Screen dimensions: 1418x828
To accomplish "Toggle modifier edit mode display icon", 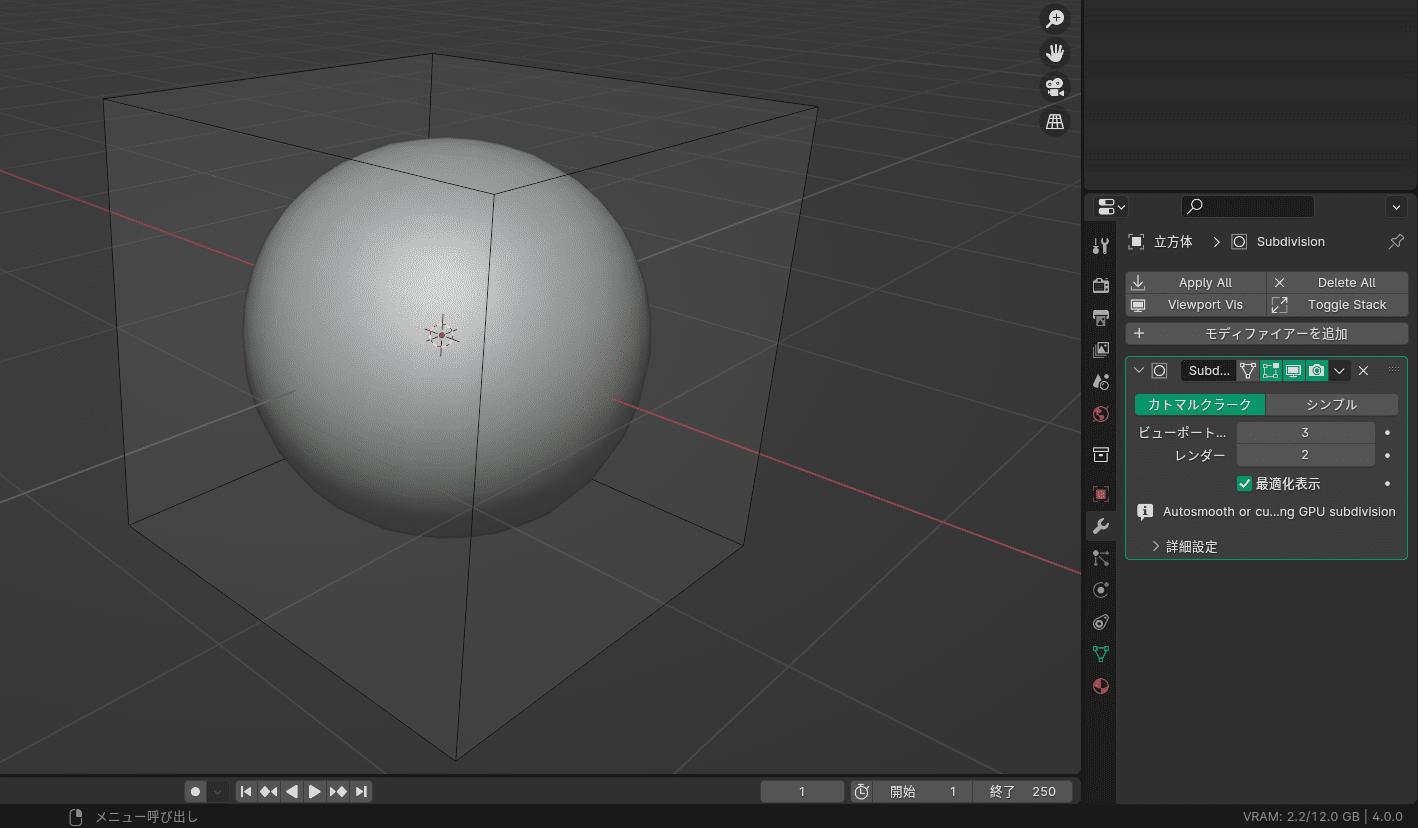I will point(1271,371).
